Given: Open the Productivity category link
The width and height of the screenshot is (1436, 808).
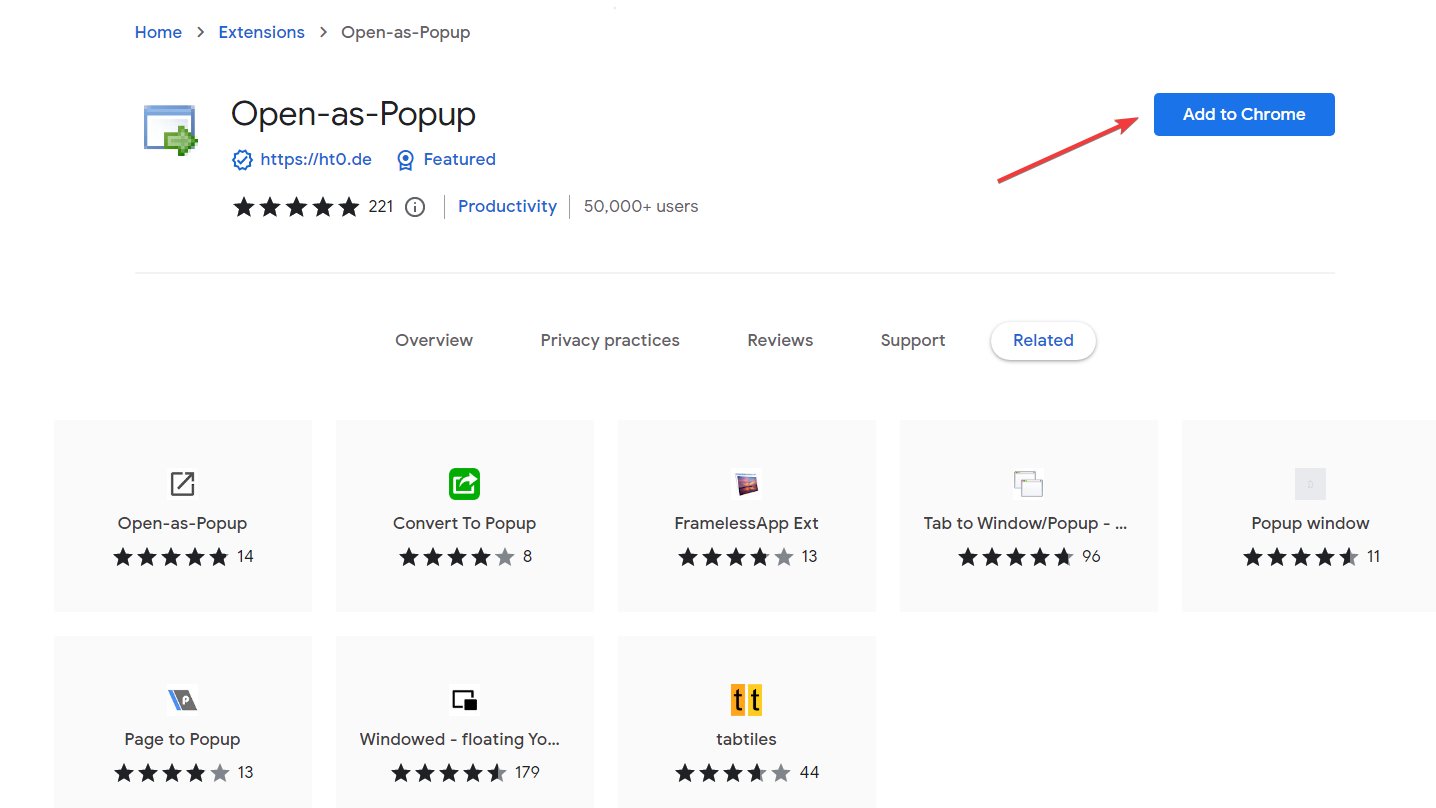Looking at the screenshot, I should click(507, 206).
